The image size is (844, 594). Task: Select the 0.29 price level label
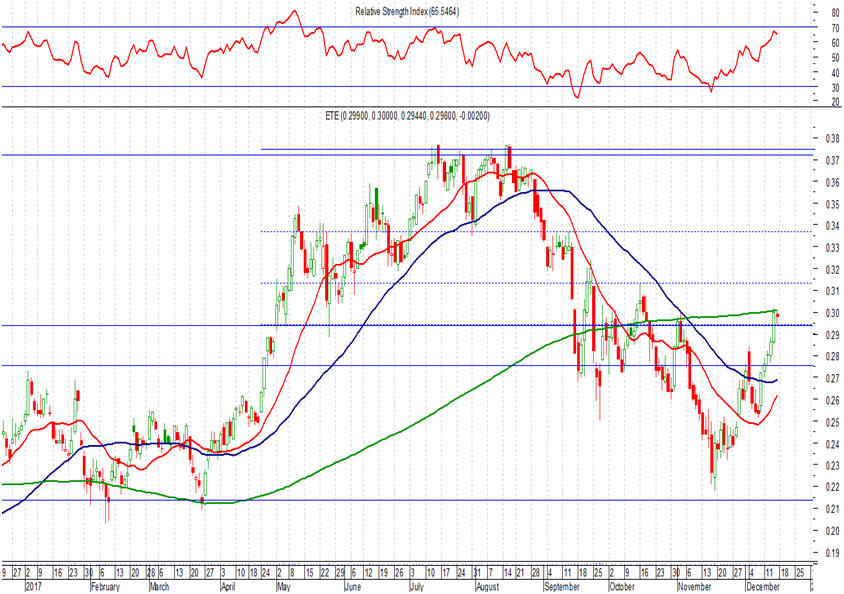coord(833,335)
